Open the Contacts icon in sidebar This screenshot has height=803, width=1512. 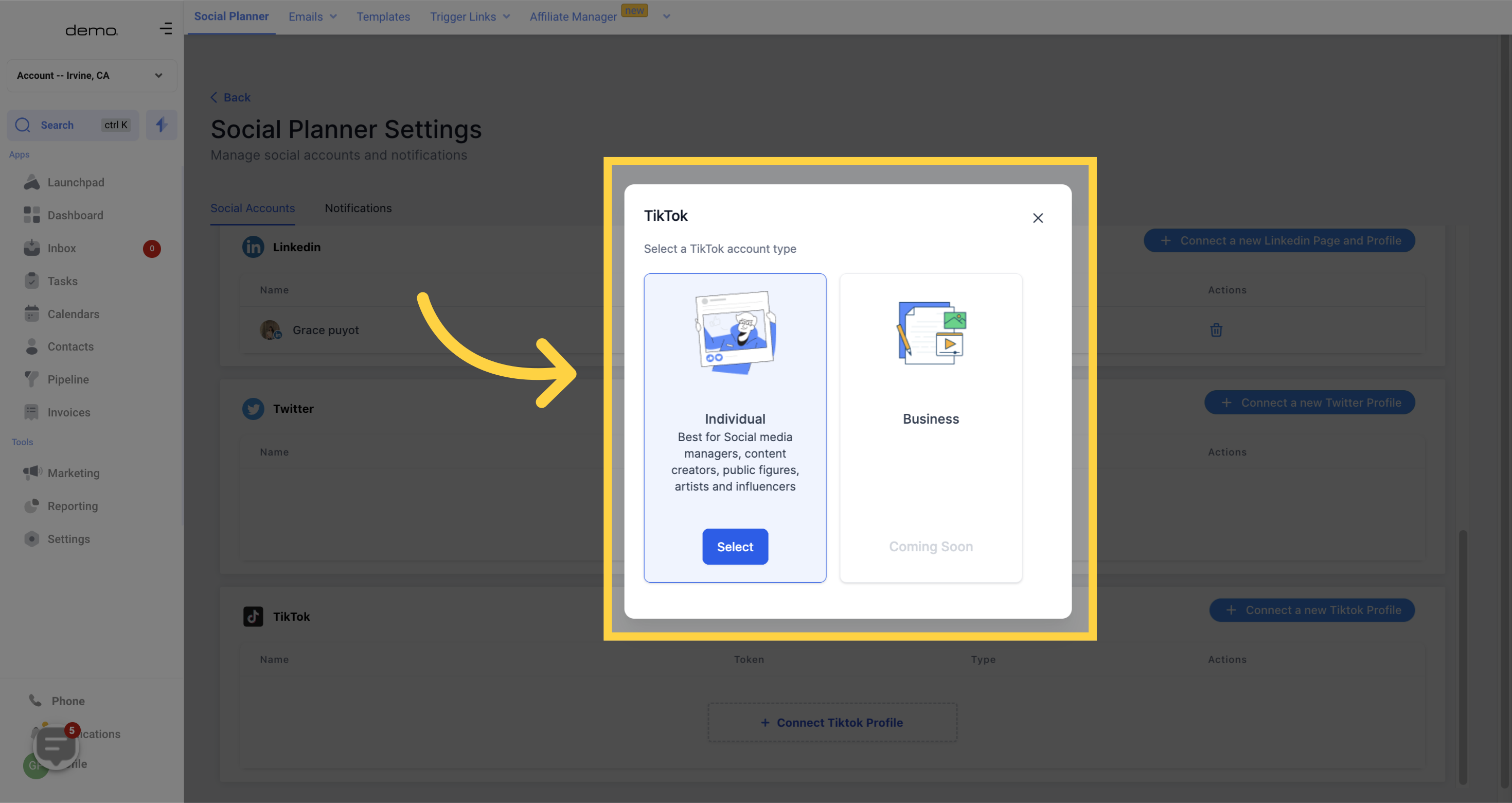point(32,346)
